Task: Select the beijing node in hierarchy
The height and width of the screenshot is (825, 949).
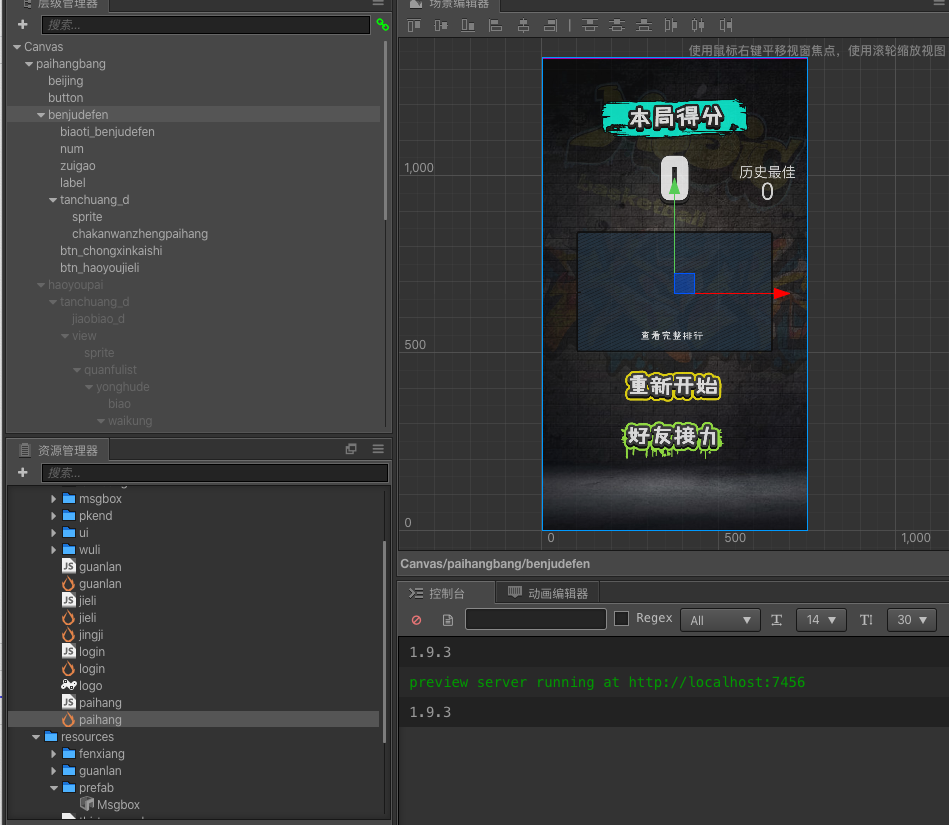Action: click(65, 81)
